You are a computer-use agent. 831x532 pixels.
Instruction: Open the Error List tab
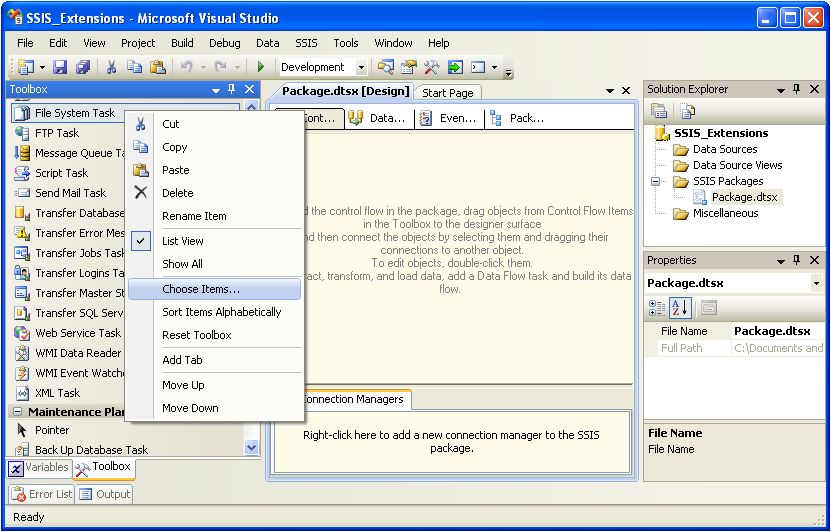[x=41, y=494]
